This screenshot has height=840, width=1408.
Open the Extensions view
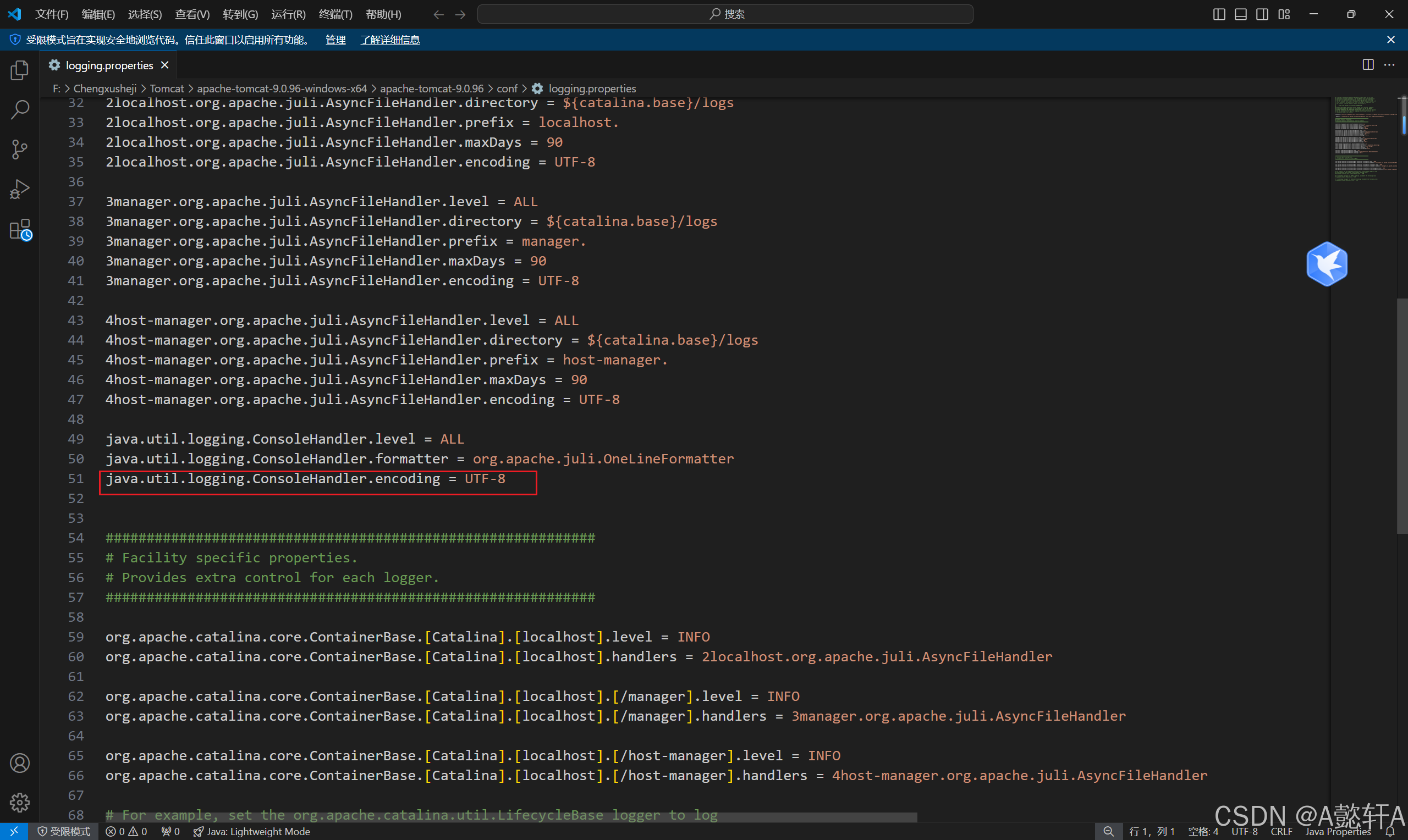point(20,230)
